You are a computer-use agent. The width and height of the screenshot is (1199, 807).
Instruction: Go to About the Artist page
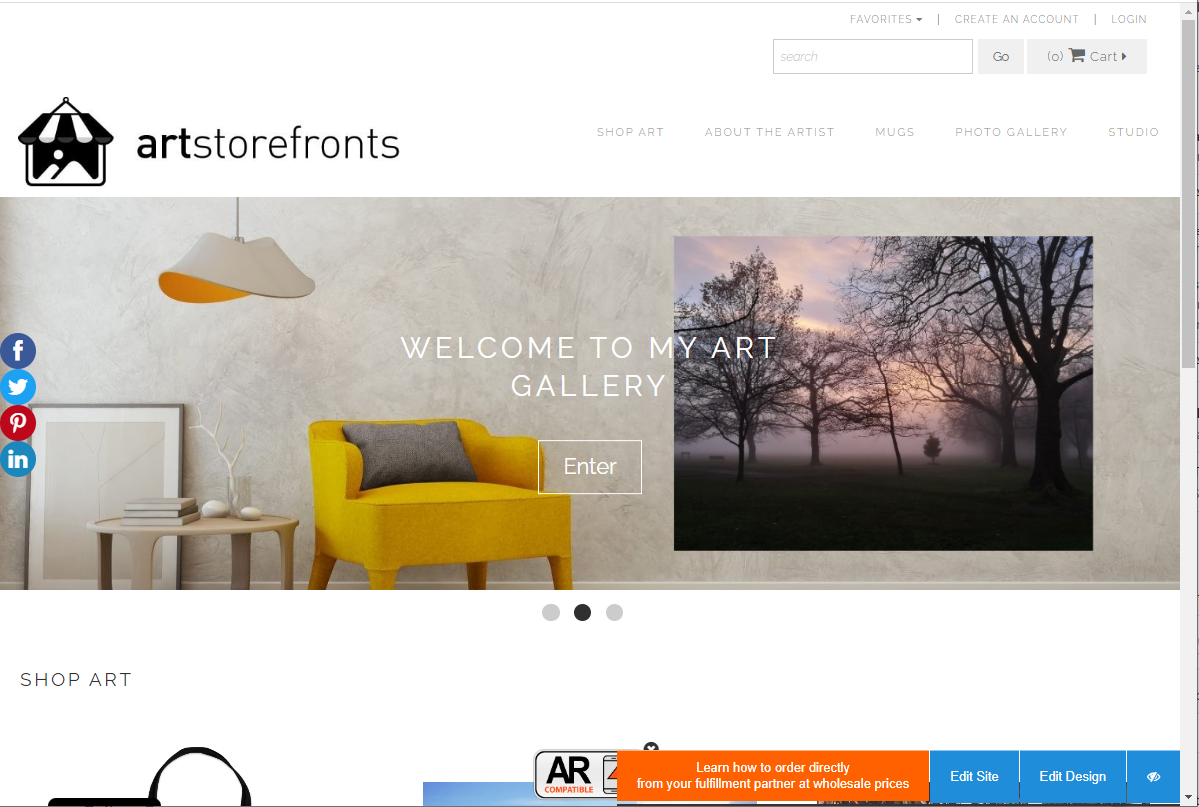point(769,132)
